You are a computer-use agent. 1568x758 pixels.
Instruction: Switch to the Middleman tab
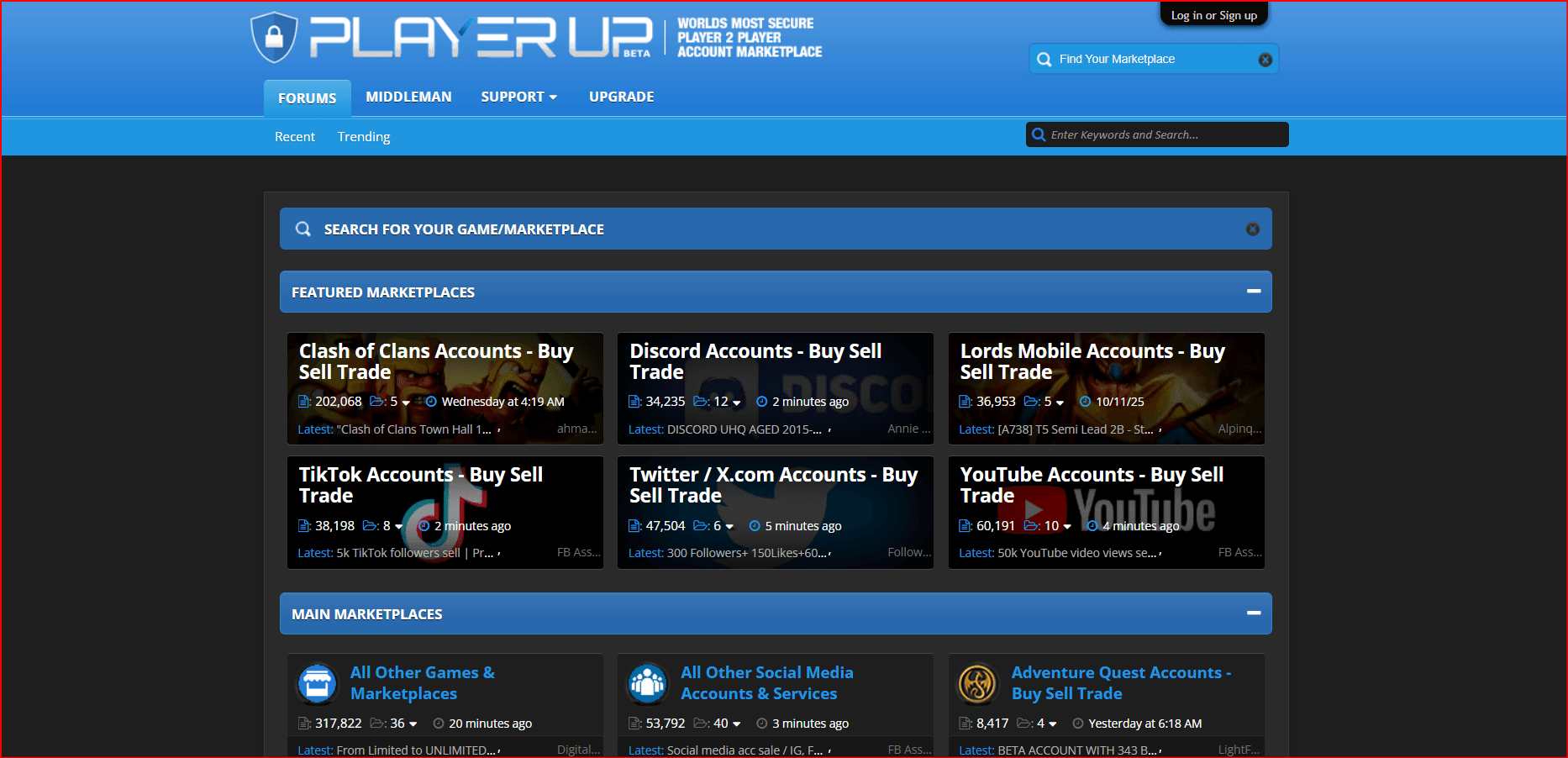pos(408,97)
